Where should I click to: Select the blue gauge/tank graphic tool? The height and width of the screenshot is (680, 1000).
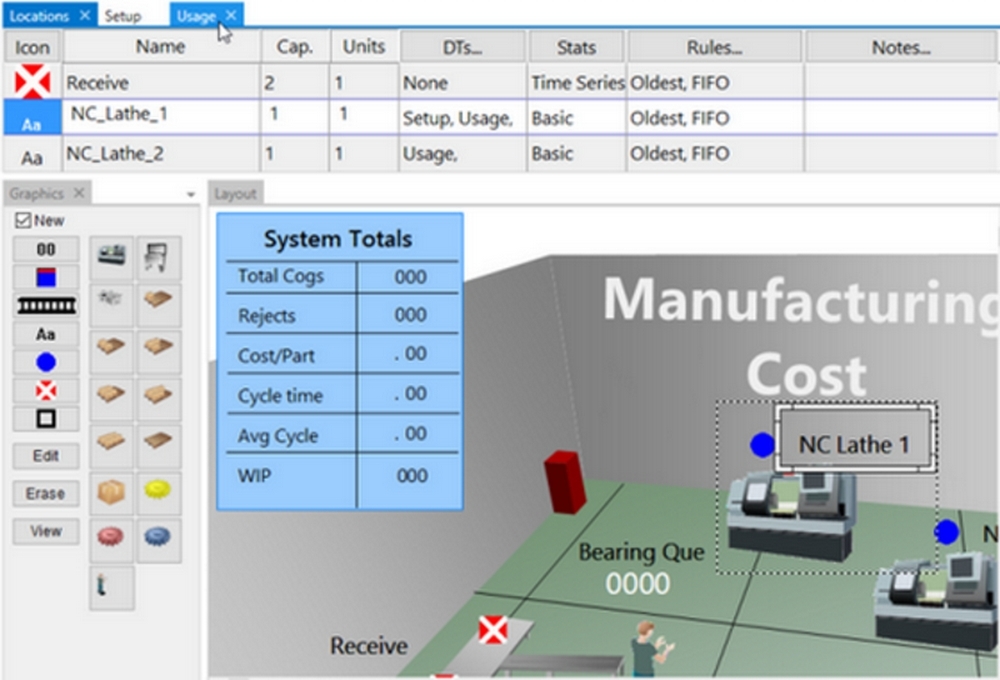46,277
